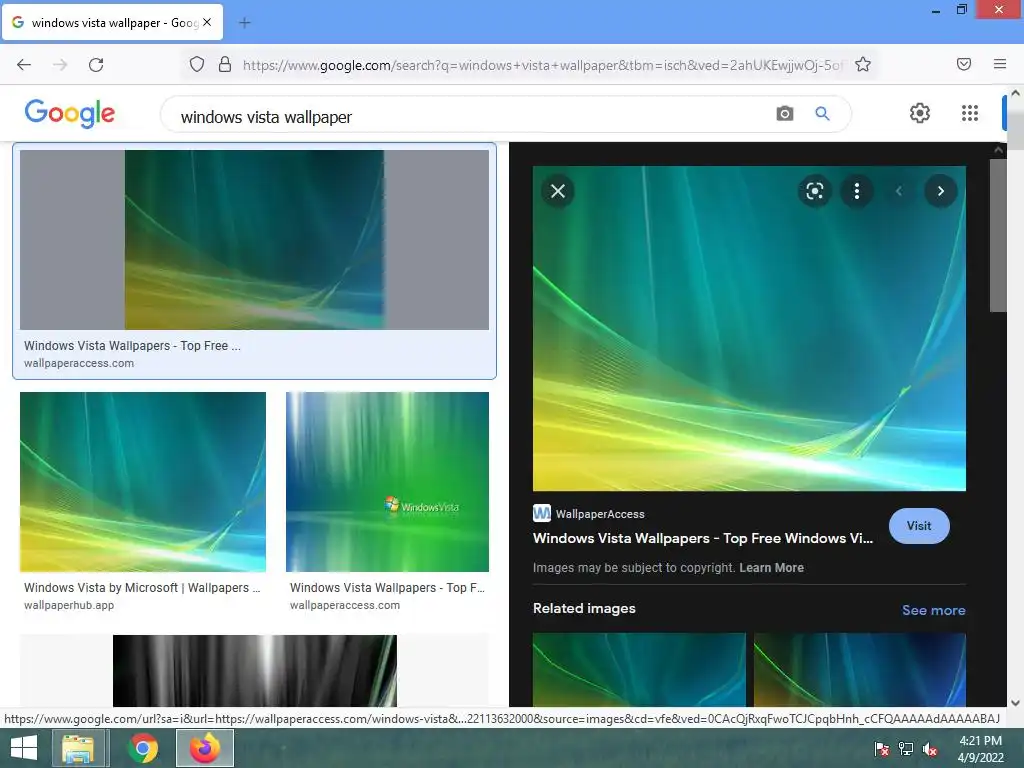Click the Visit button

pos(919,526)
